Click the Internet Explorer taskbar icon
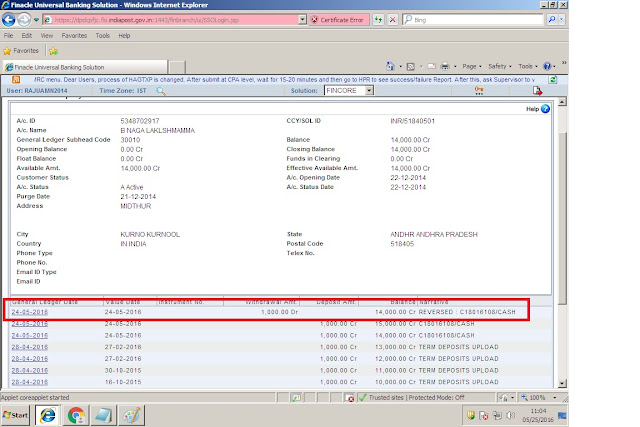Screen dimensions: 640x427 coord(48,416)
